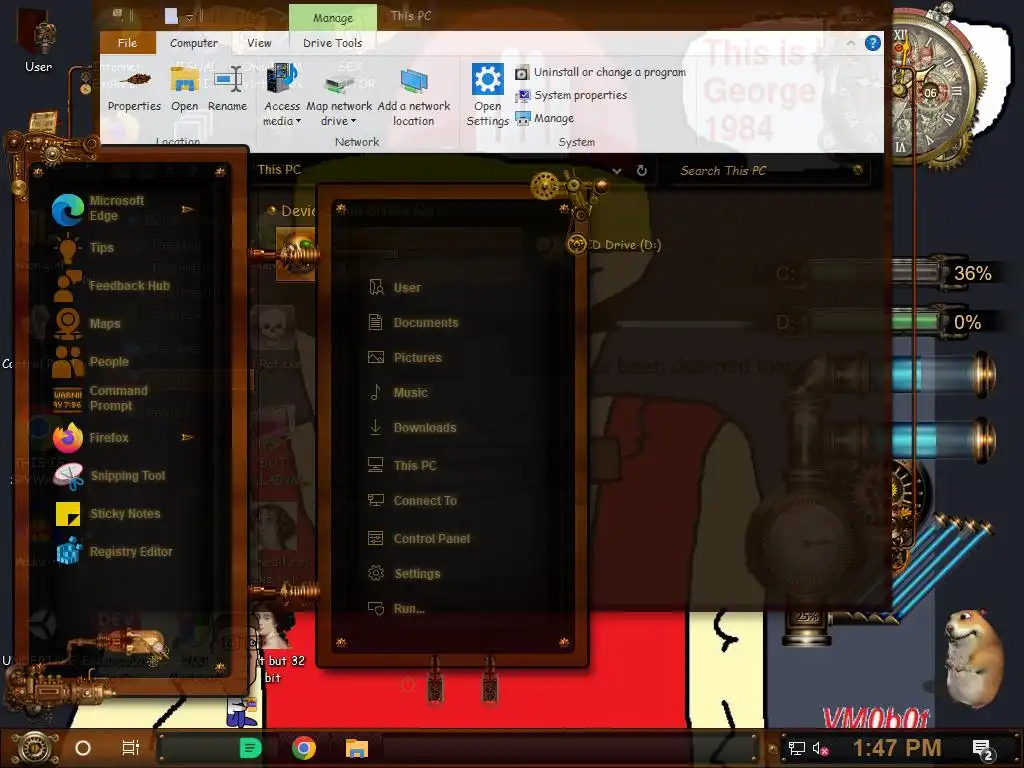Screen dimensions: 1024x768
Task: Expand the Microsoft Edge jump list arrow
Action: (x=187, y=209)
